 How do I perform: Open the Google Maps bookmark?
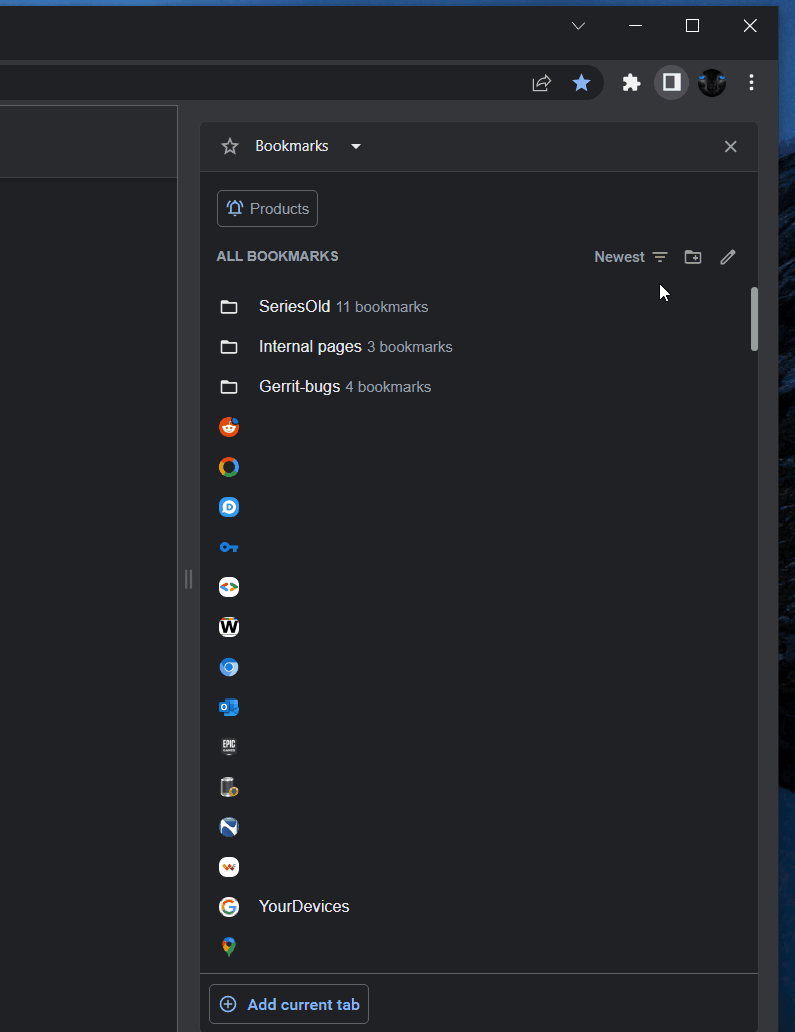click(229, 947)
